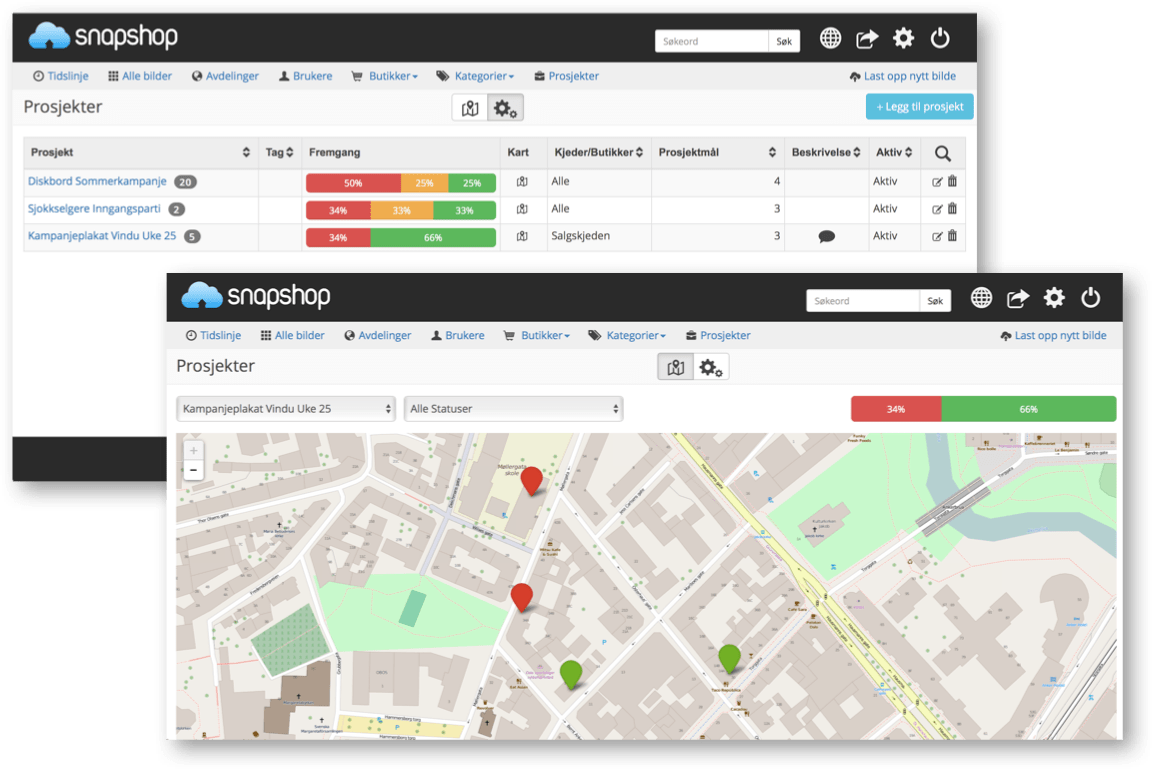Click the 20 badge beside Diskbord Sommerkampanje
Image resolution: width=1154 pixels, height=771 pixels.
point(185,182)
